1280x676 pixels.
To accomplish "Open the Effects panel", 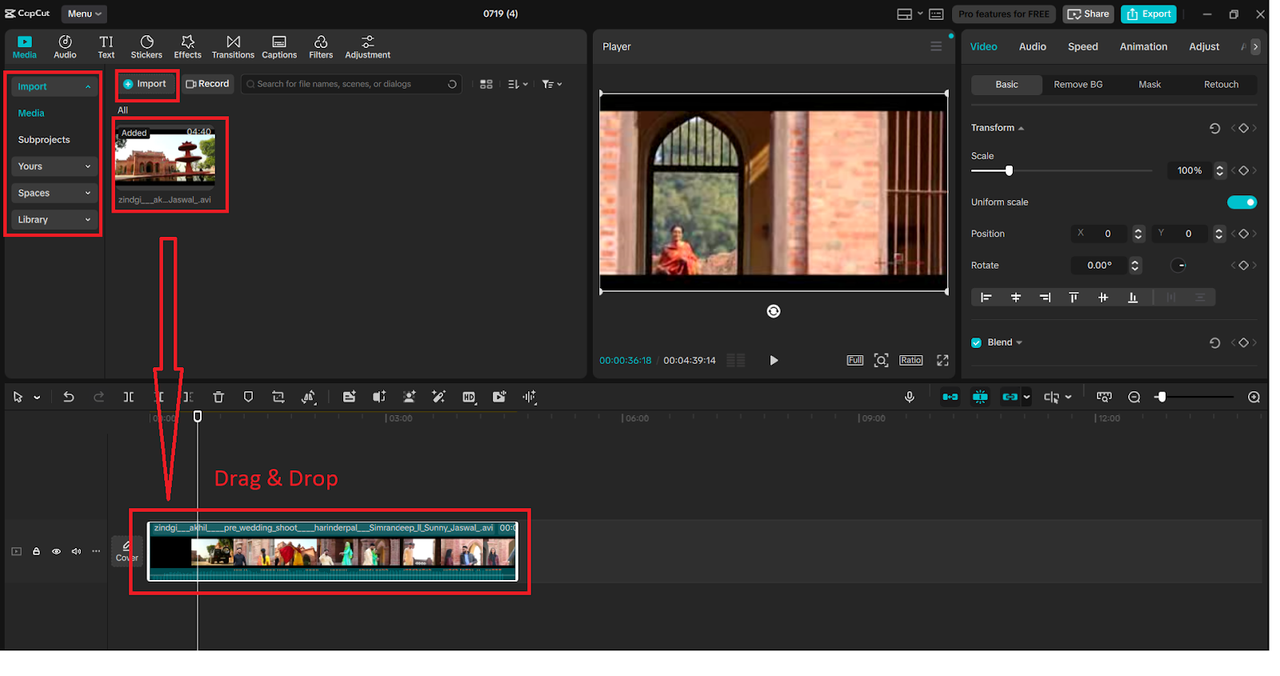I will click(187, 46).
